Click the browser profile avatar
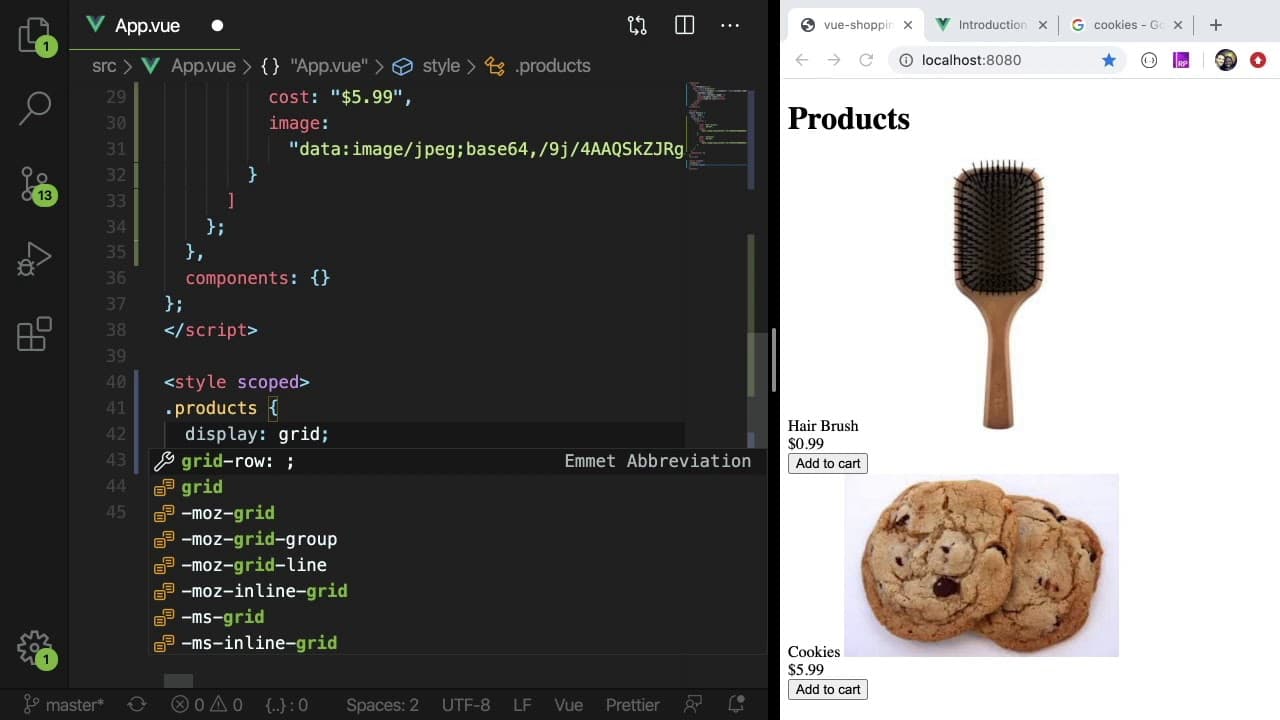The width and height of the screenshot is (1280, 720). coord(1226,60)
